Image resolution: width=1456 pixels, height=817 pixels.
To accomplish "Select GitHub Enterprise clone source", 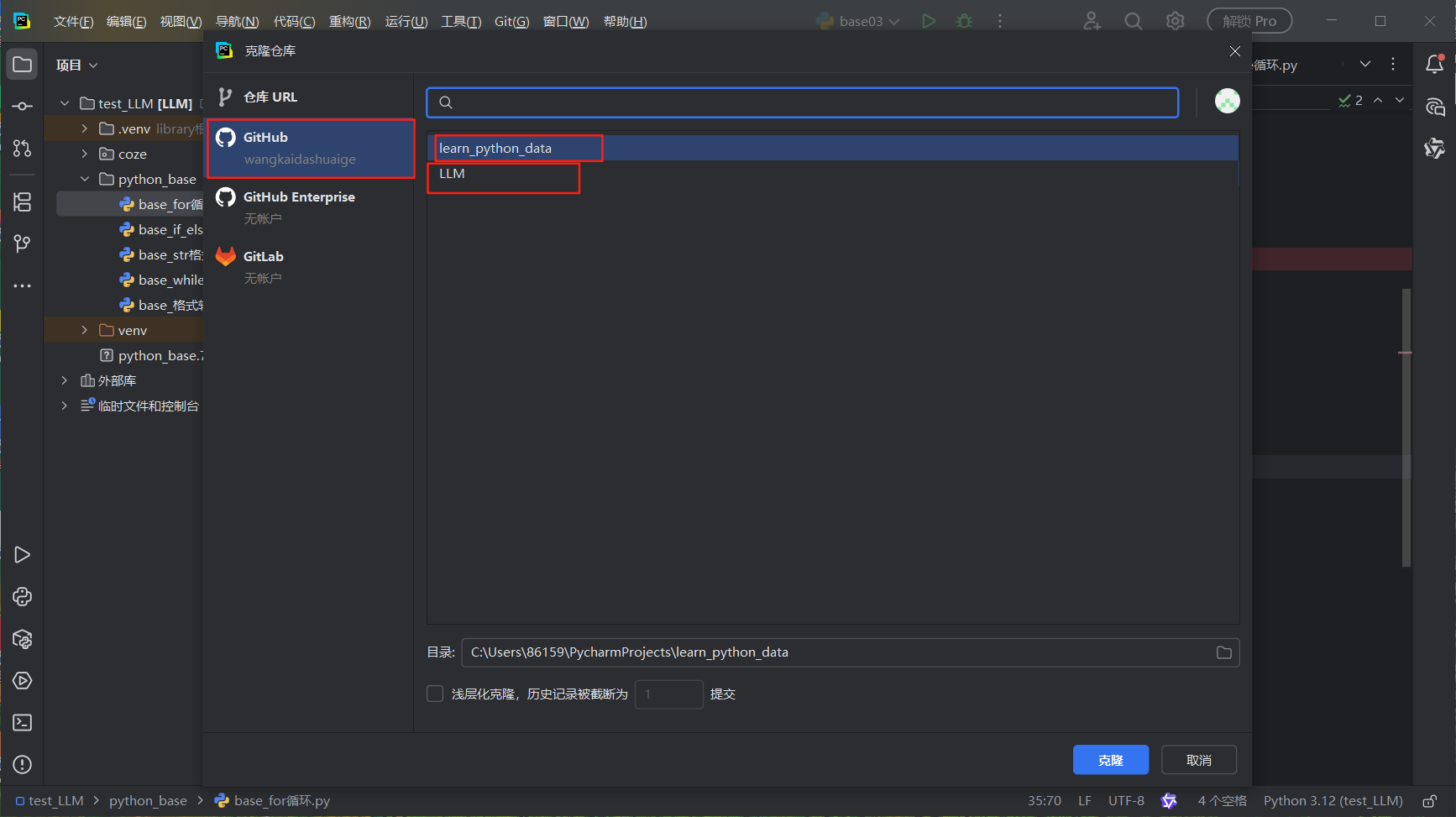I will 308,207.
